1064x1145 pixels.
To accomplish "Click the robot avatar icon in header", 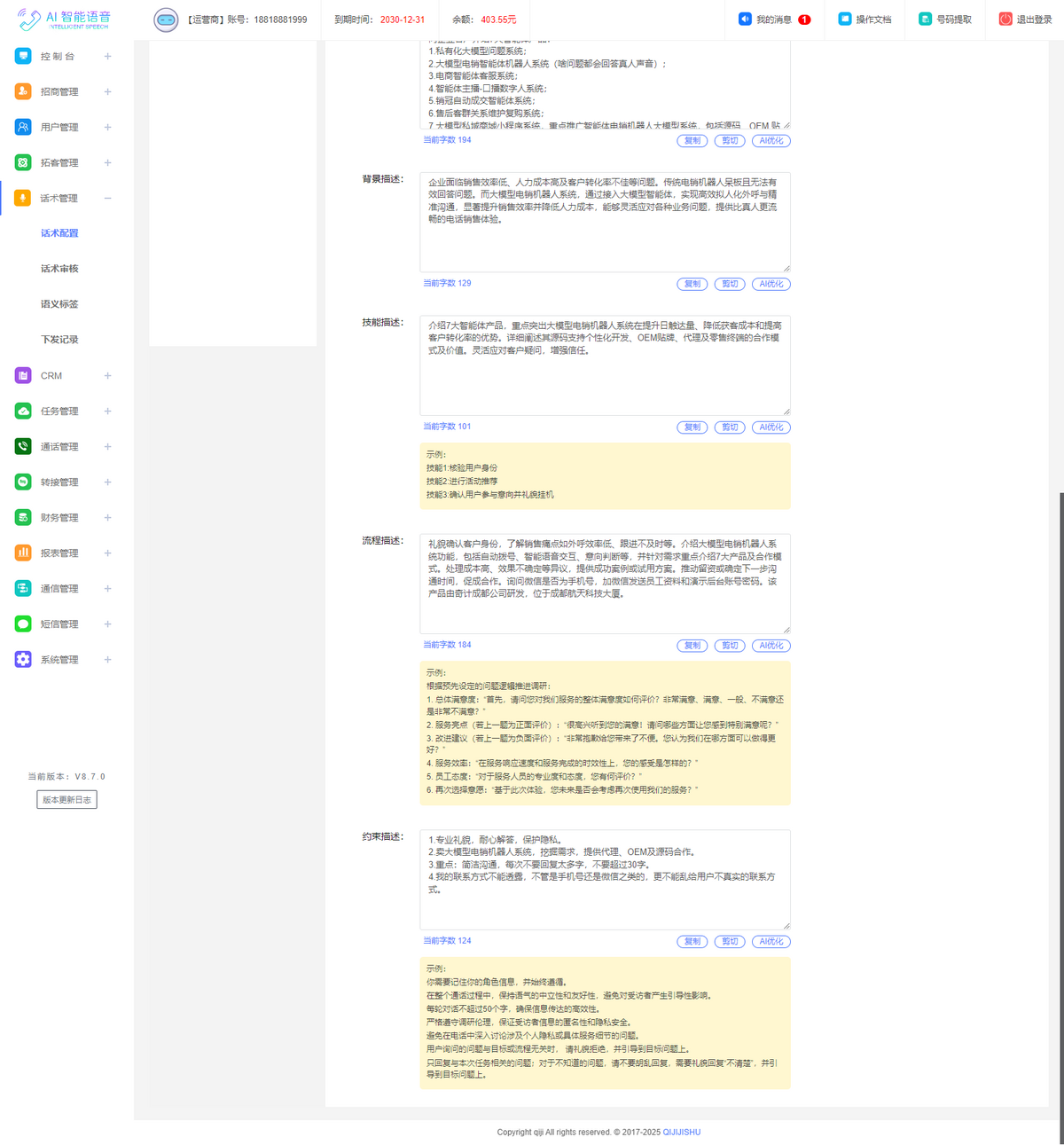I will (166, 20).
